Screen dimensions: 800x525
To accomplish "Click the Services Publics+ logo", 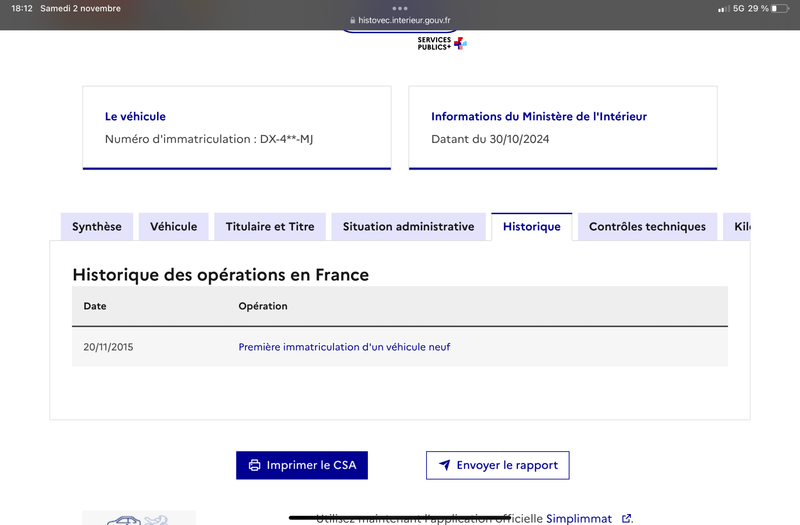I will (x=442, y=43).
